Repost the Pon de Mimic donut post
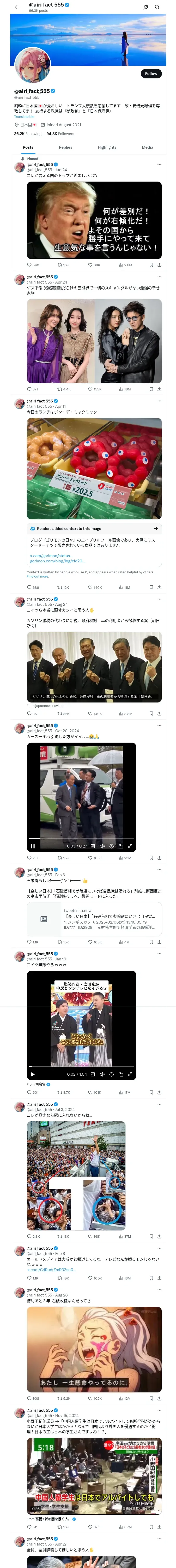This screenshot has height=1568, width=176. tap(59, 587)
